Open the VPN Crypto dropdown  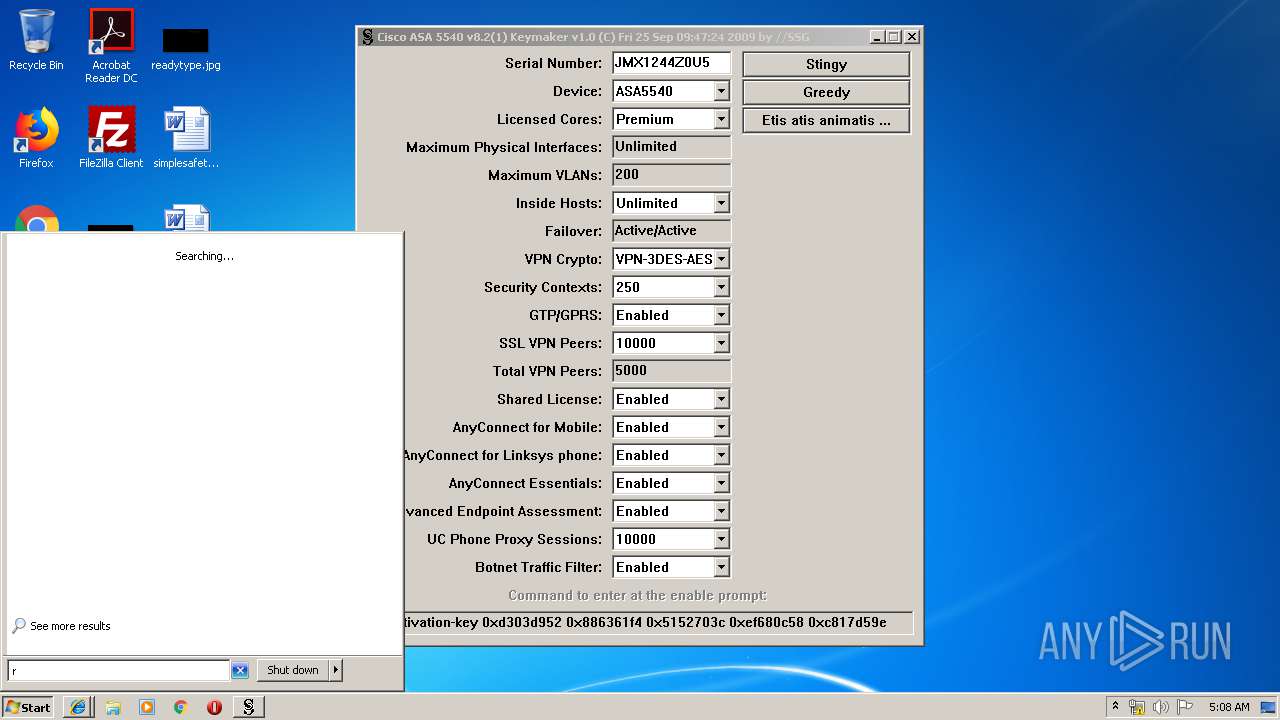[722, 259]
